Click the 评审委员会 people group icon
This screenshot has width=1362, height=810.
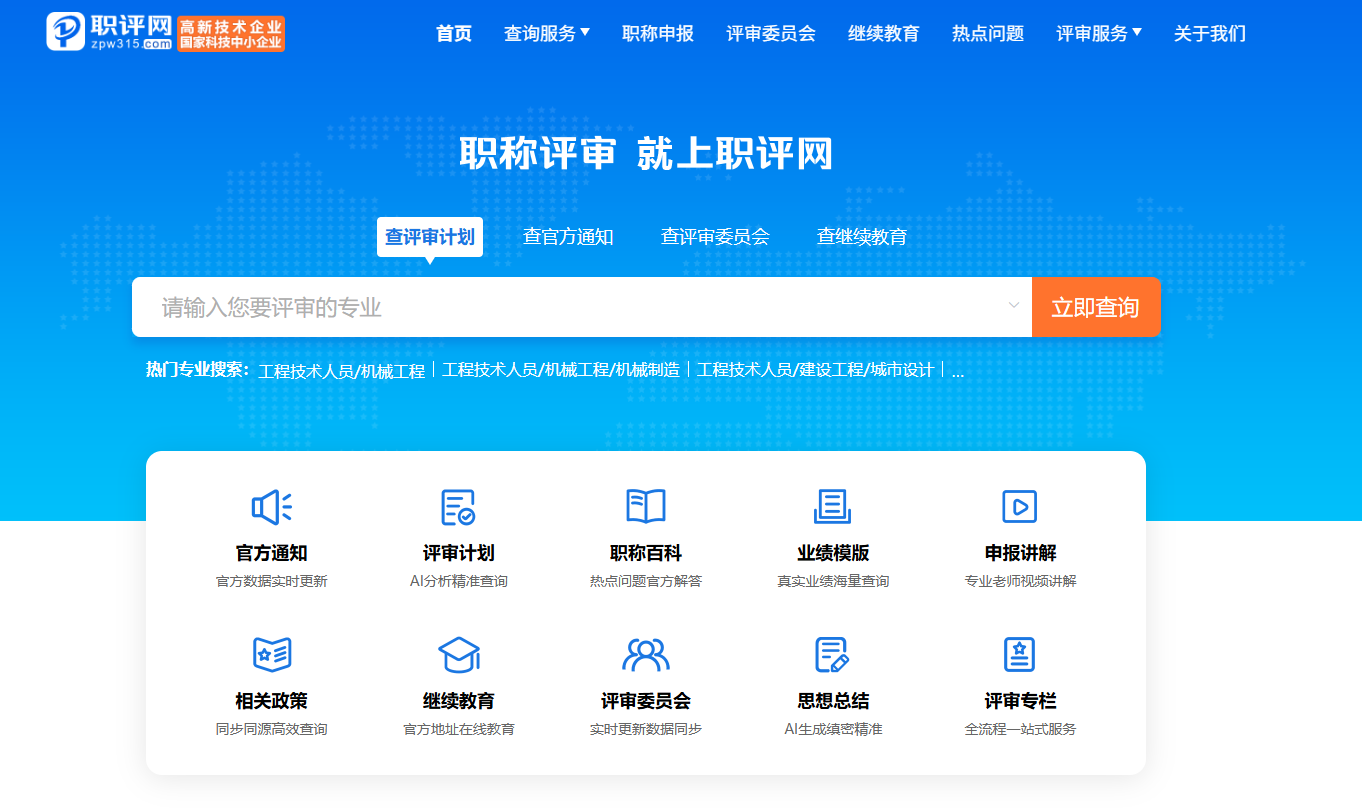(645, 655)
